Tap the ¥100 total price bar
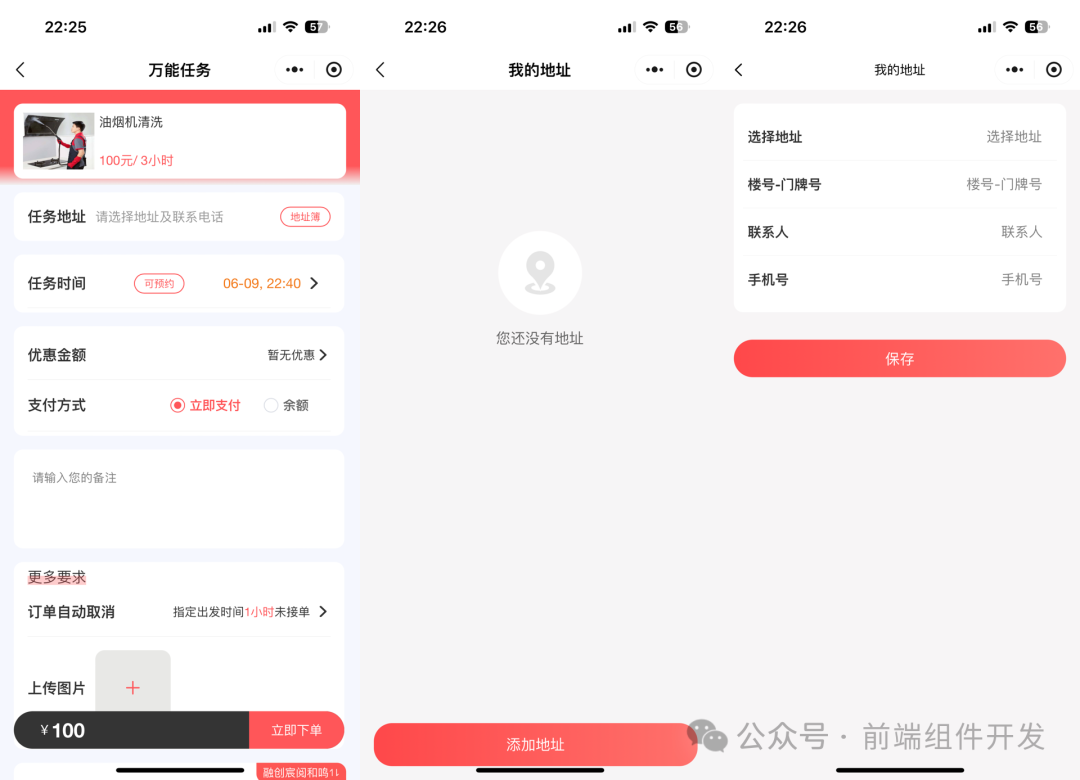Viewport: 1080px width, 780px height. (x=132, y=730)
